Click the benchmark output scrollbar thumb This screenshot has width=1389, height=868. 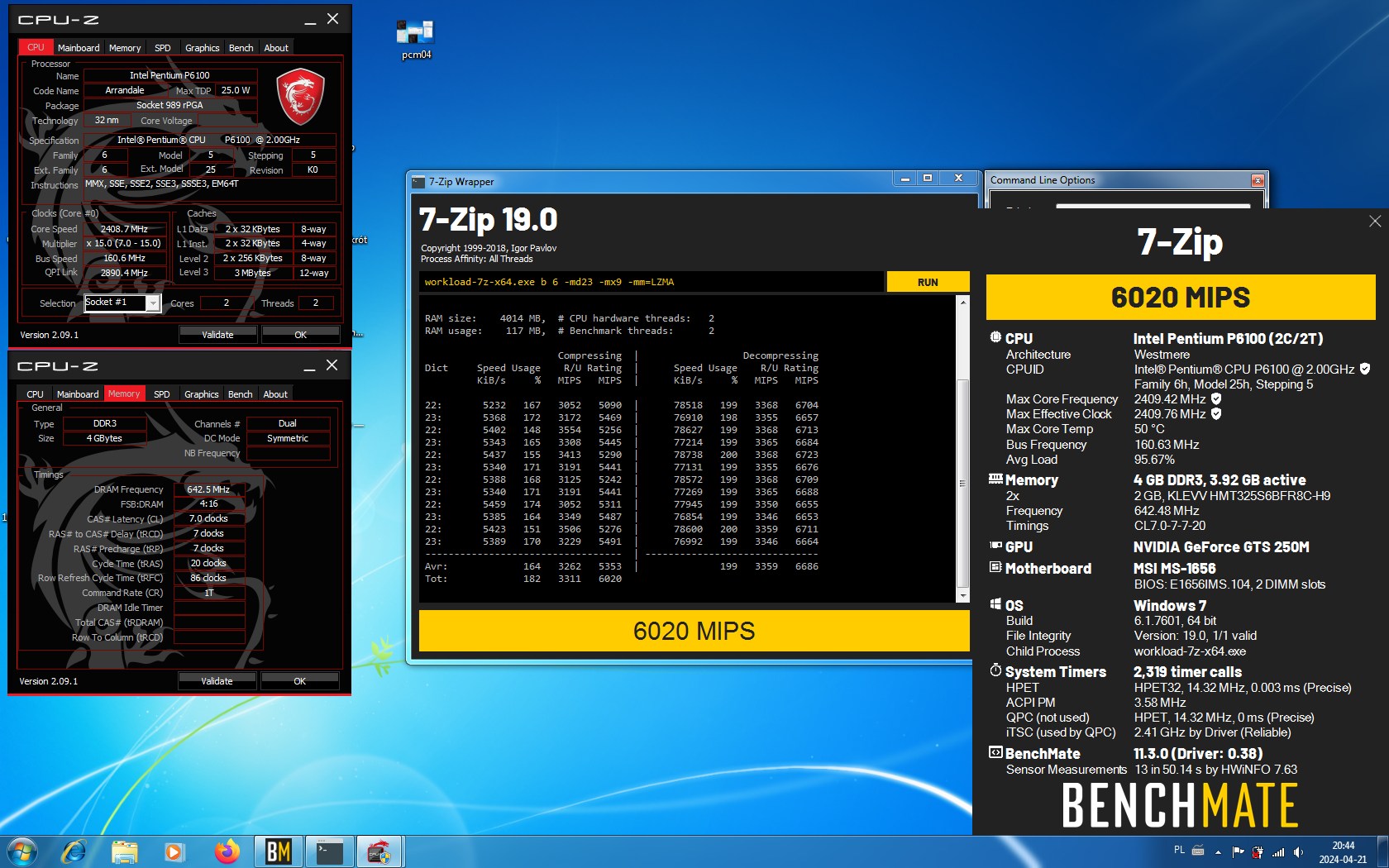pos(962,484)
